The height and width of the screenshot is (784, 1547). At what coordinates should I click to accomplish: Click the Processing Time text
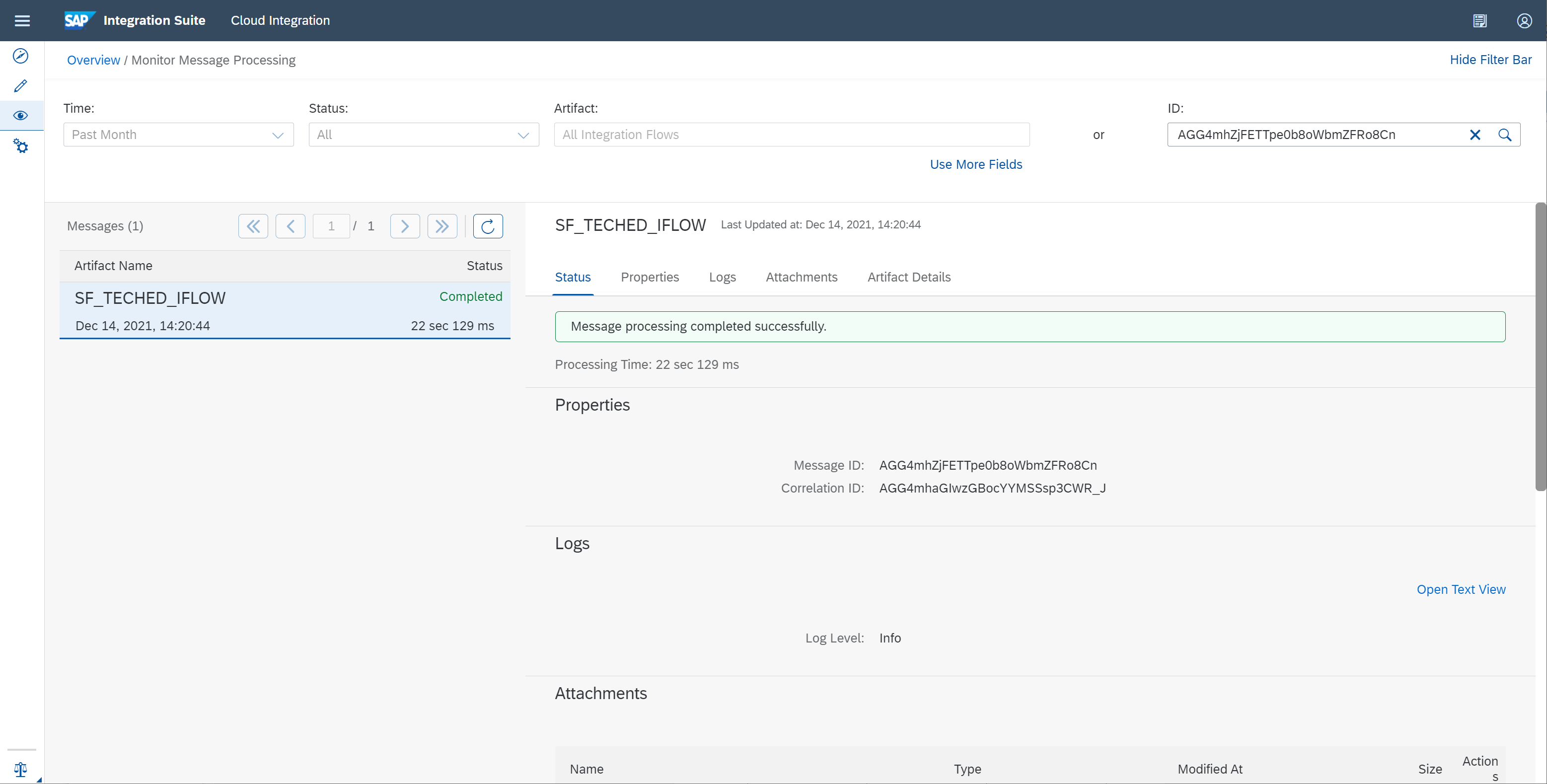(x=647, y=365)
